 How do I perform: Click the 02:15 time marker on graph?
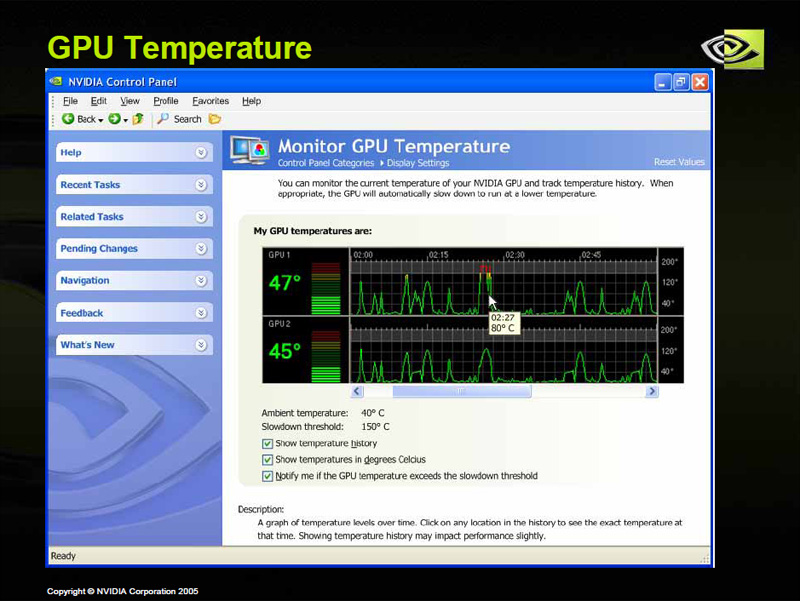click(x=438, y=255)
